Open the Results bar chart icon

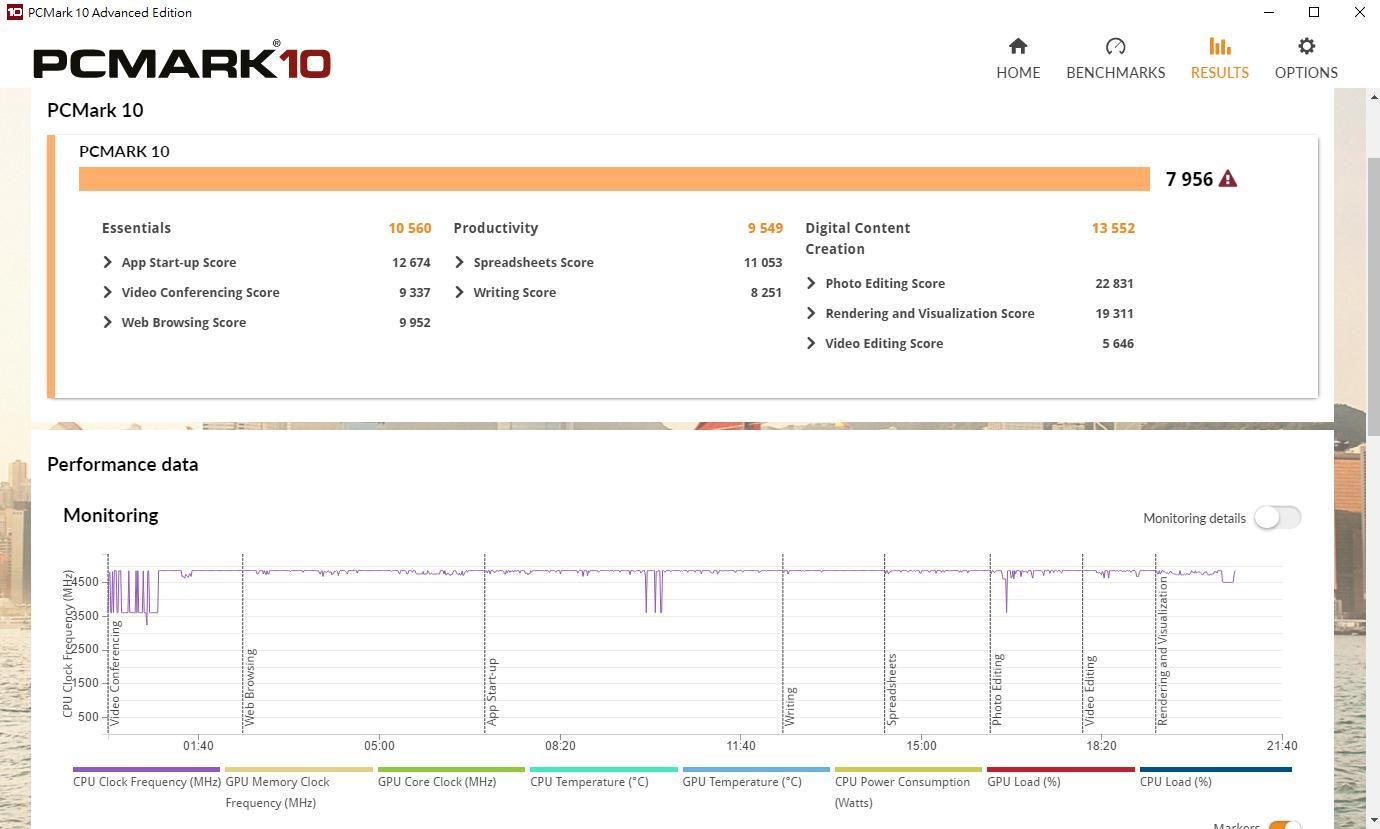1219,46
